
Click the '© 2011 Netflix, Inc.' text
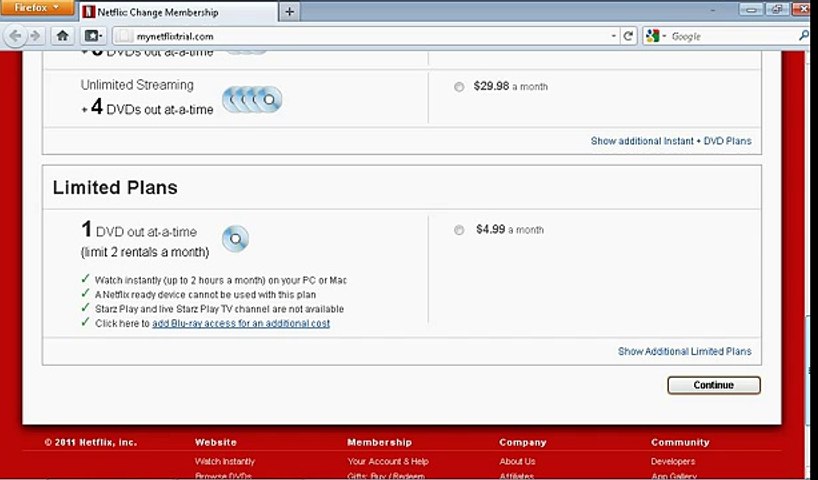click(x=91, y=442)
